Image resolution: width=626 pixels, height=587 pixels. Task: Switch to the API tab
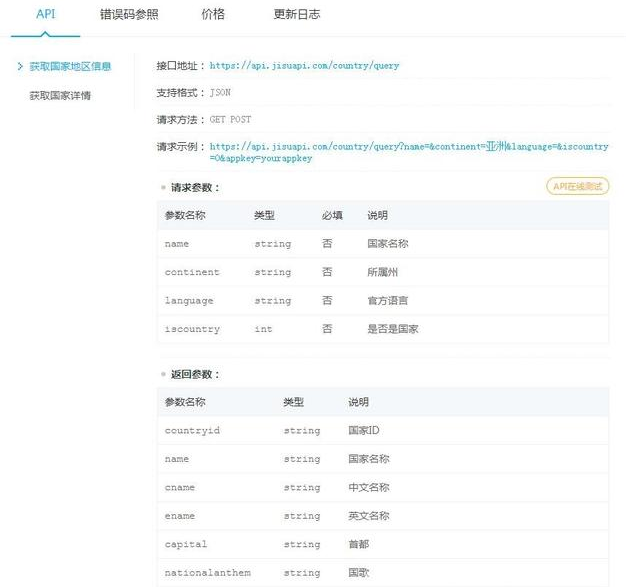[x=46, y=14]
